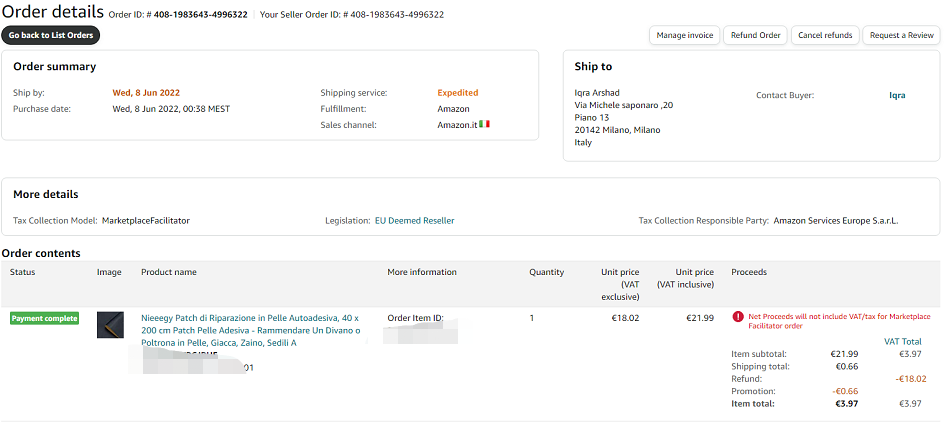Click the Refund Order button
945x424 pixels.
755,35
